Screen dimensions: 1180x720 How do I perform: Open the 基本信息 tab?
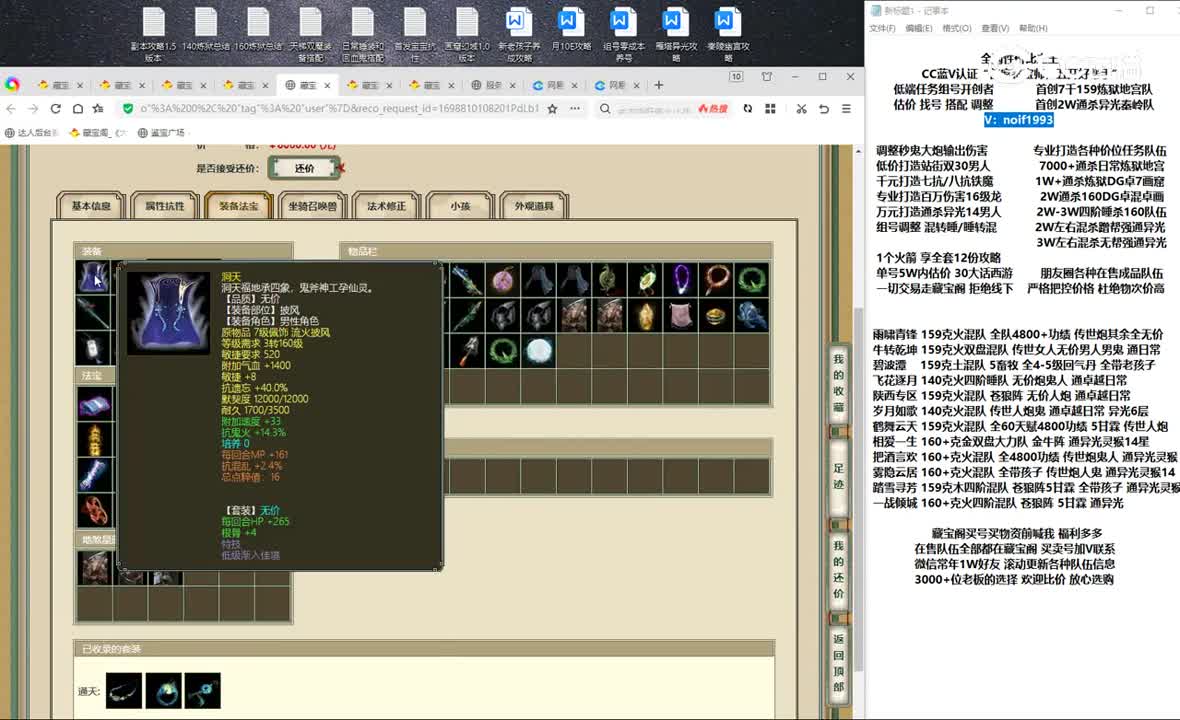(91, 206)
